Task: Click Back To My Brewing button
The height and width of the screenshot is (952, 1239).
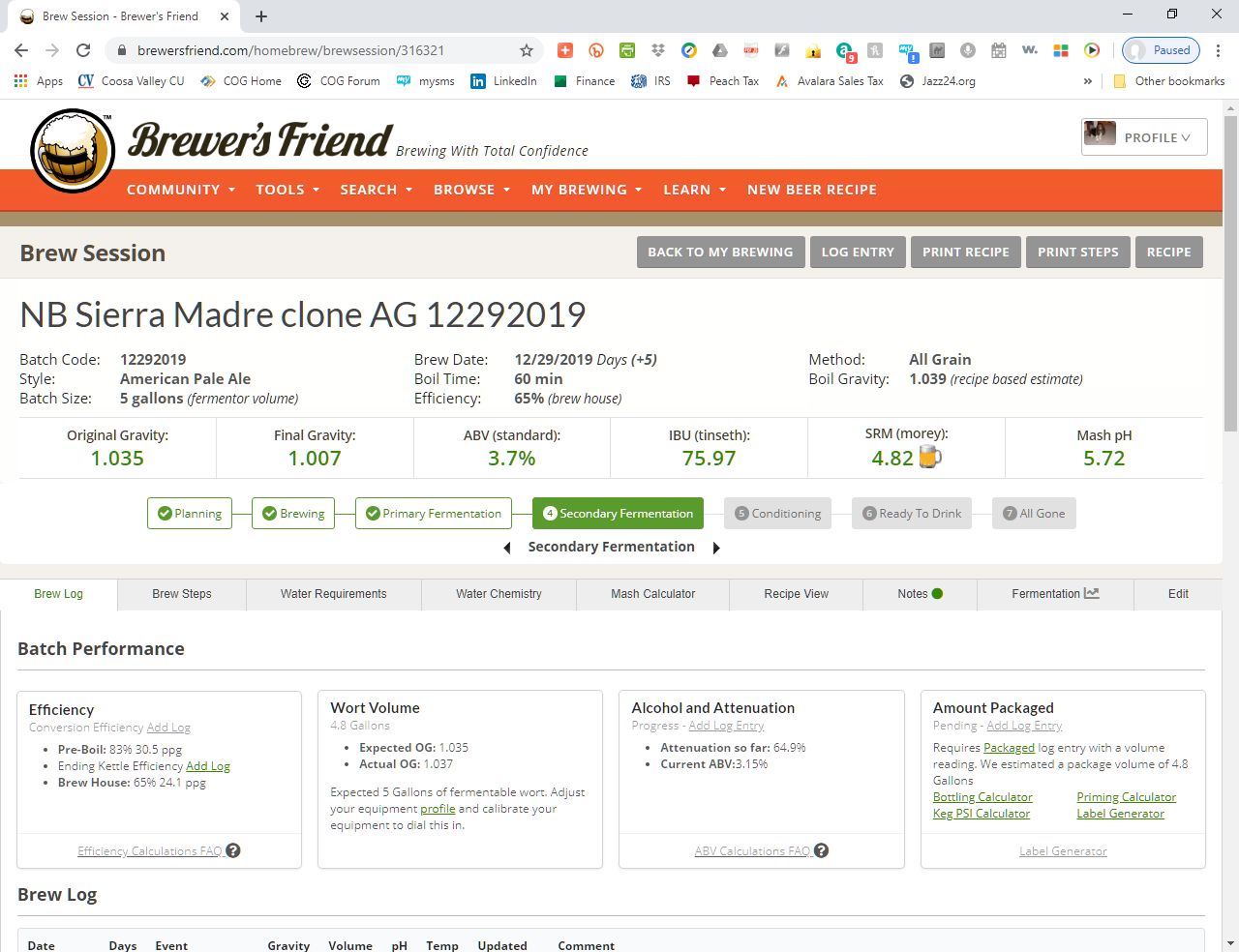Action: [x=720, y=252]
